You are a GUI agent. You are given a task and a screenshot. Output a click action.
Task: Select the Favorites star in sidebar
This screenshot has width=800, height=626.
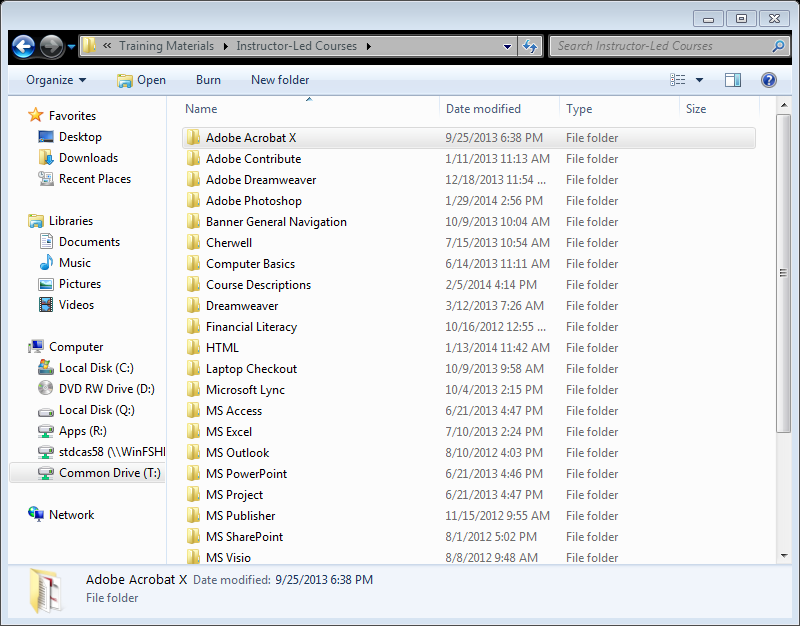pyautogui.click(x=36, y=115)
